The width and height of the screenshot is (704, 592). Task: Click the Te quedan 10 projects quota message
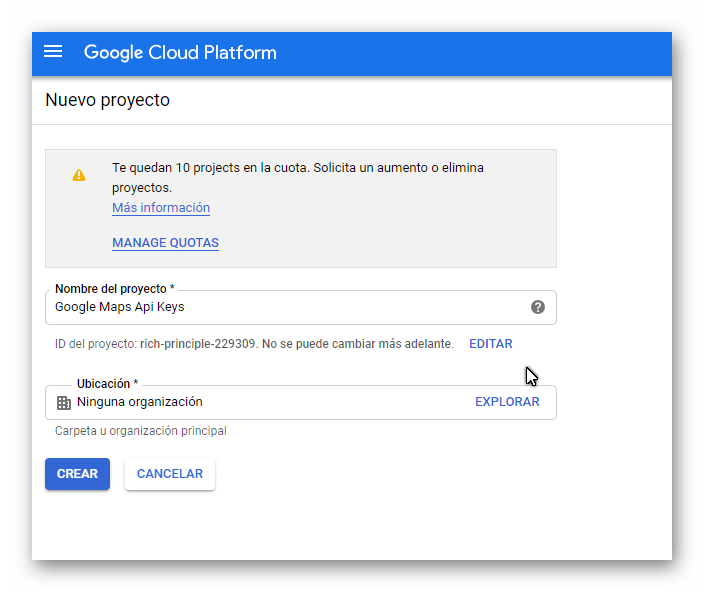point(298,177)
